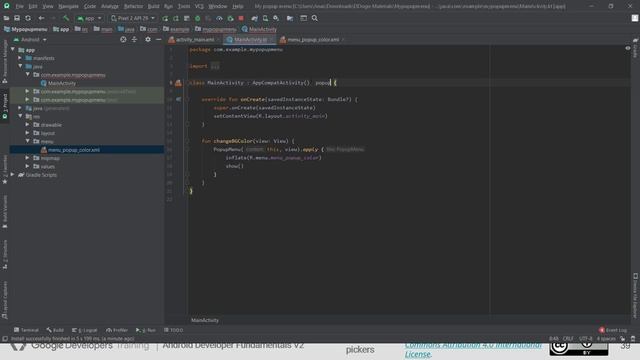
Task: Collapse the app module node
Action: 13,50
